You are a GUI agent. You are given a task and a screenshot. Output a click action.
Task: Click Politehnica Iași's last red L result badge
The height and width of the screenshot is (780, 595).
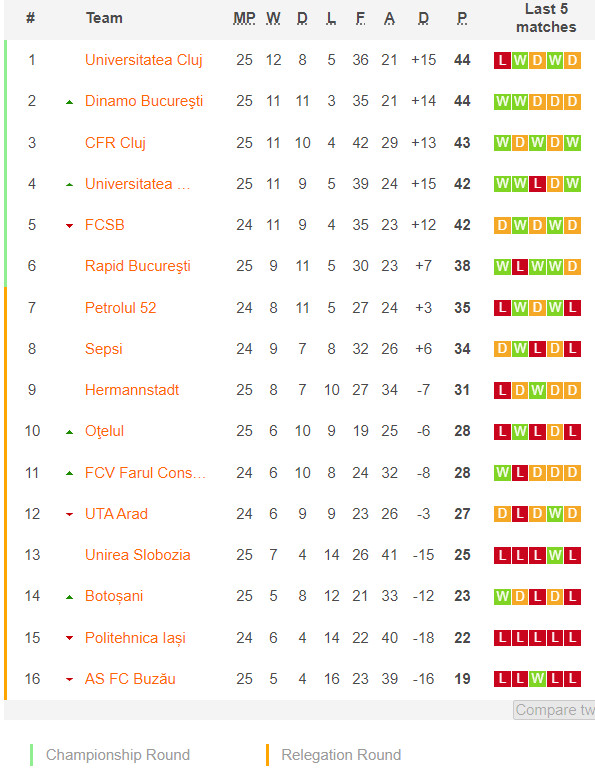(x=572, y=638)
